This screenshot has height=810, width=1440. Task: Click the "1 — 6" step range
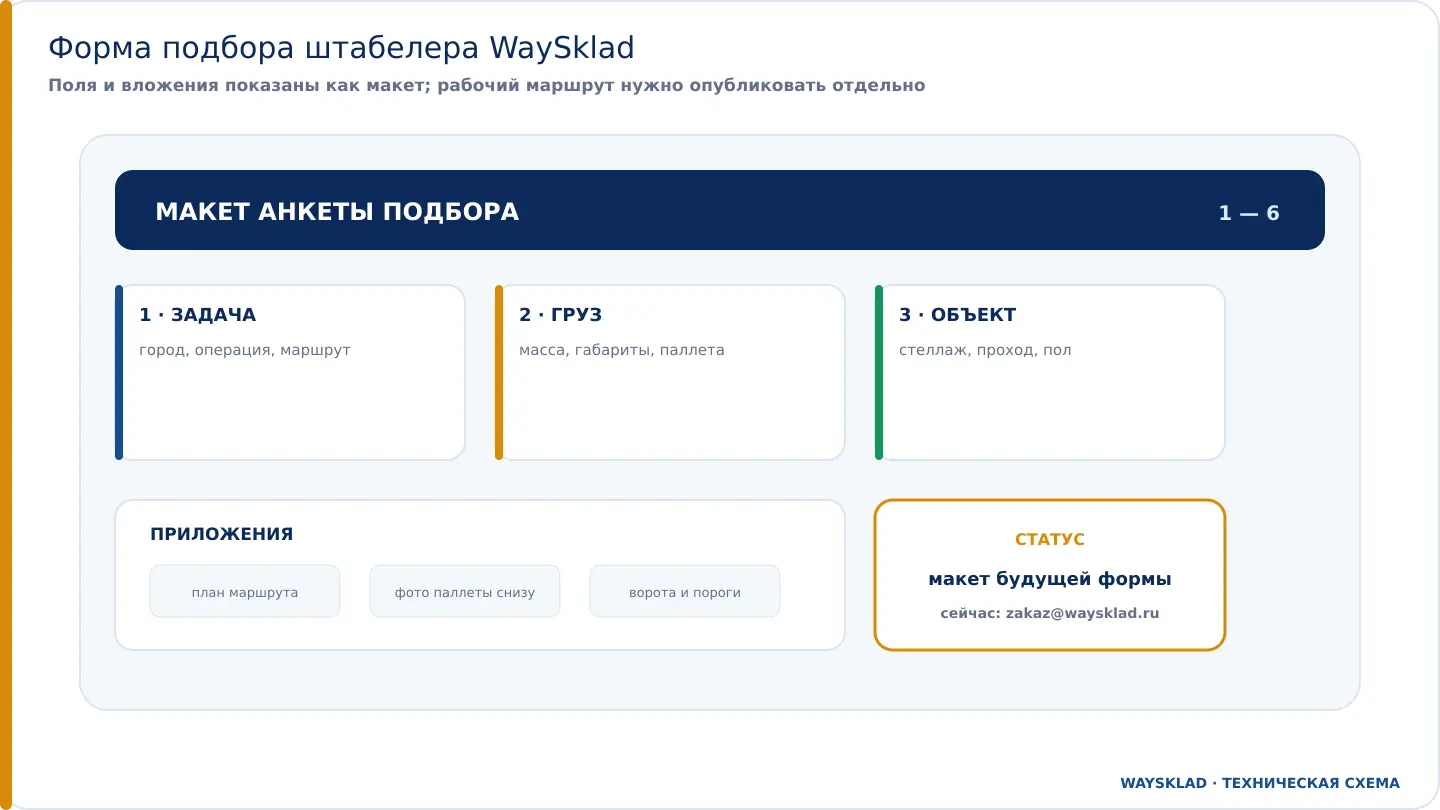[1249, 213]
